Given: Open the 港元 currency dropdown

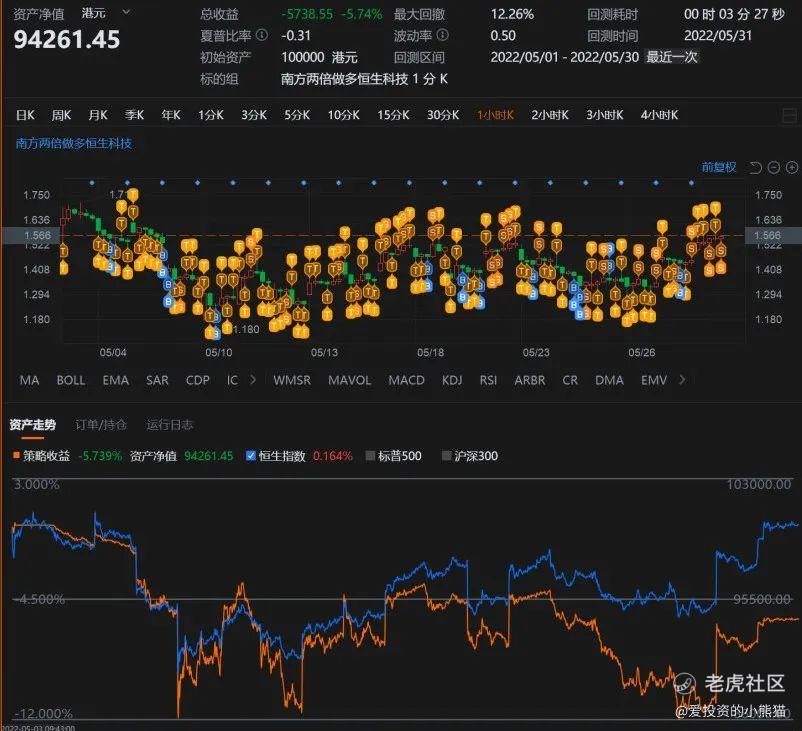Looking at the screenshot, I should pos(105,12).
